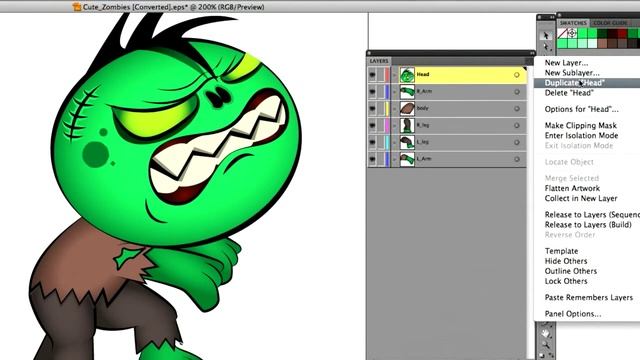640x360 pixels.
Task: Open Panel Options... menu entry
Action: pos(573,314)
